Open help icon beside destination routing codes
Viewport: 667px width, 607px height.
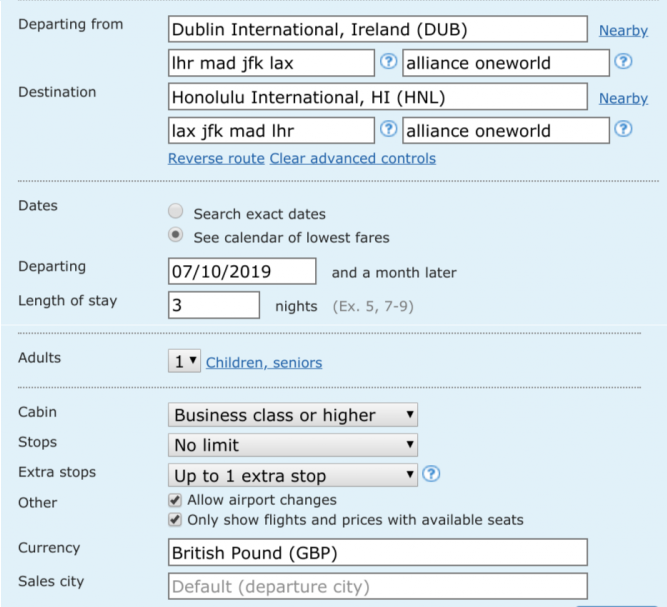388,129
